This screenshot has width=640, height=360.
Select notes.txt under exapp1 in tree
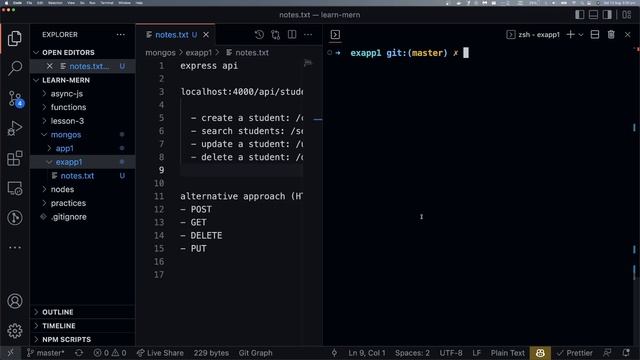pos(82,176)
